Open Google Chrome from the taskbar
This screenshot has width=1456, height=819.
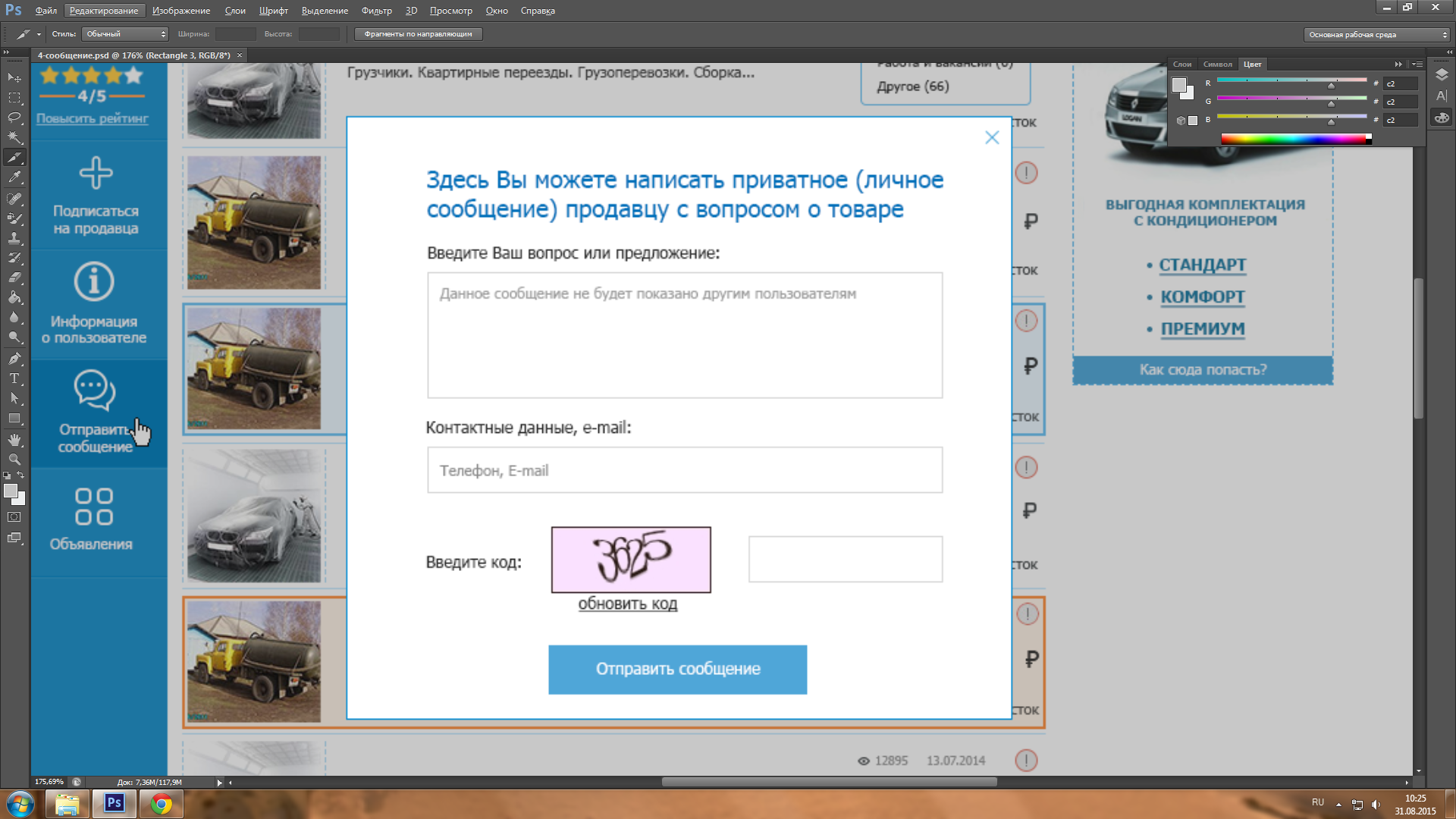(161, 804)
